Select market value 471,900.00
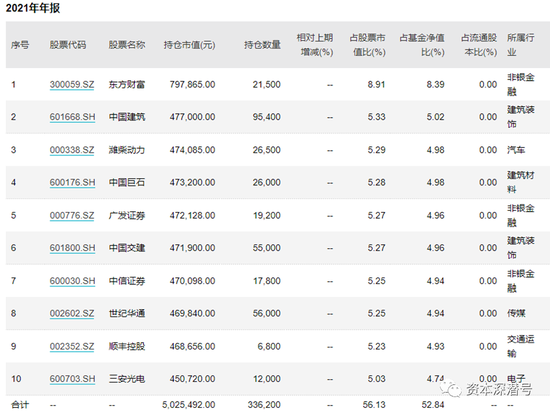This screenshot has width=550, height=413. 193,248
